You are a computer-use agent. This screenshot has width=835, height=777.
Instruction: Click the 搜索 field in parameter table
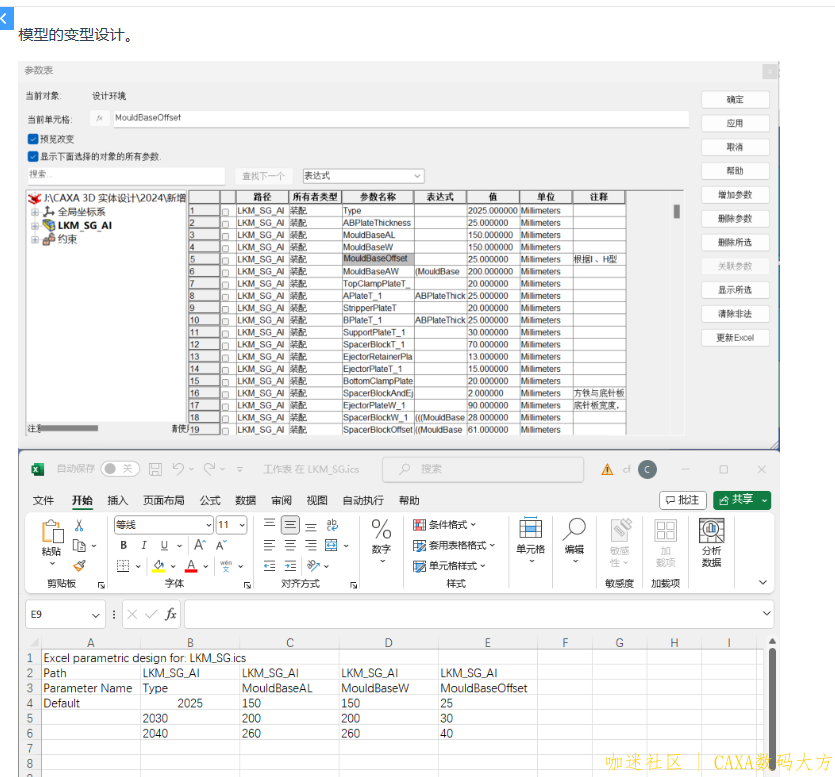[125, 175]
